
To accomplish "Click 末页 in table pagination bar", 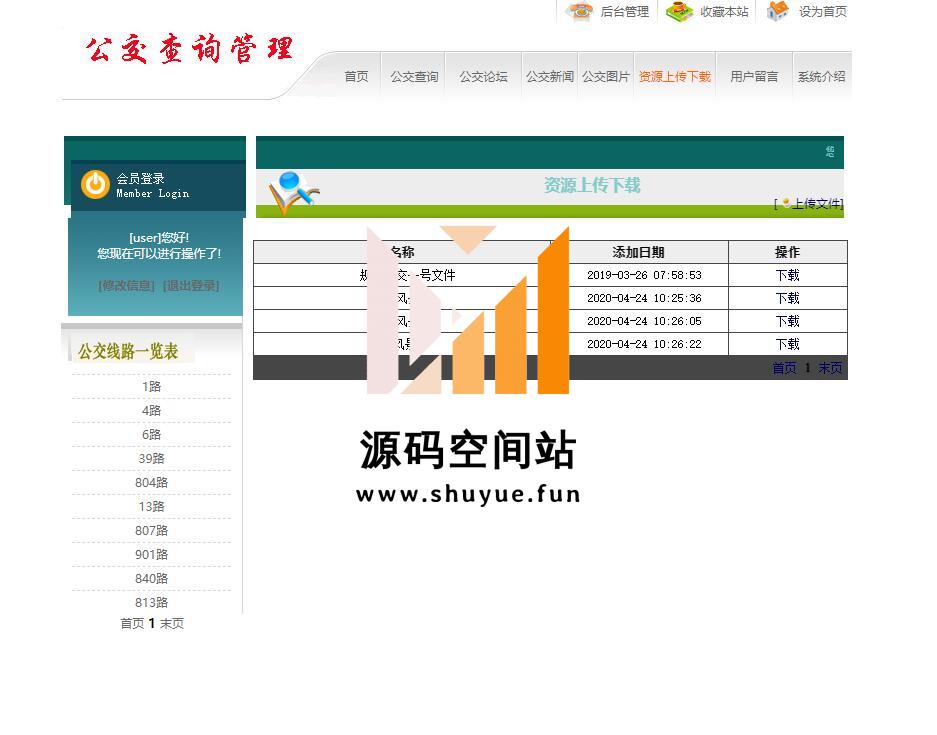I will pyautogui.click(x=830, y=368).
